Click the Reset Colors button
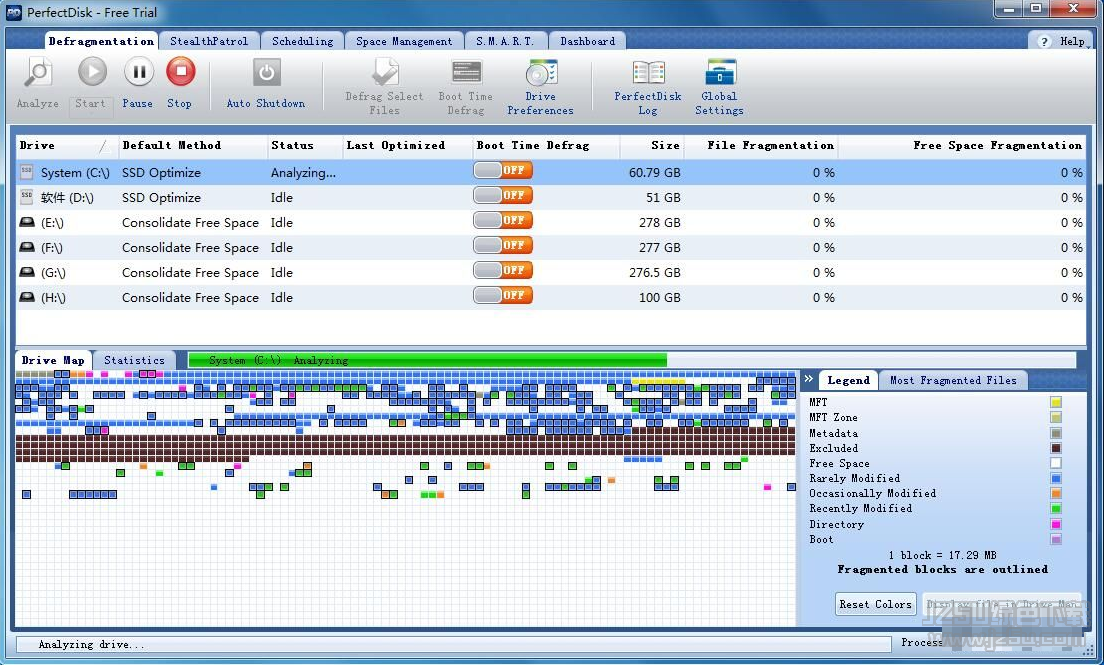This screenshot has height=665, width=1104. coord(875,604)
